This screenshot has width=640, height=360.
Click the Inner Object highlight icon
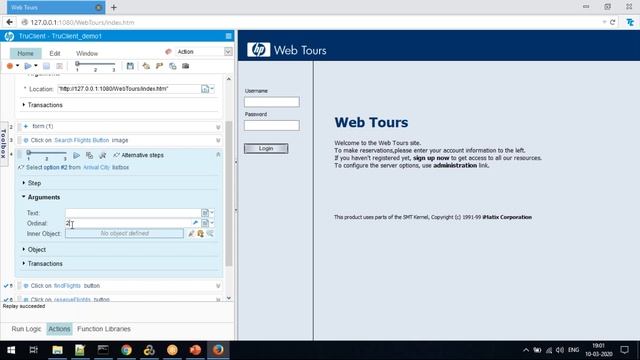[200, 233]
